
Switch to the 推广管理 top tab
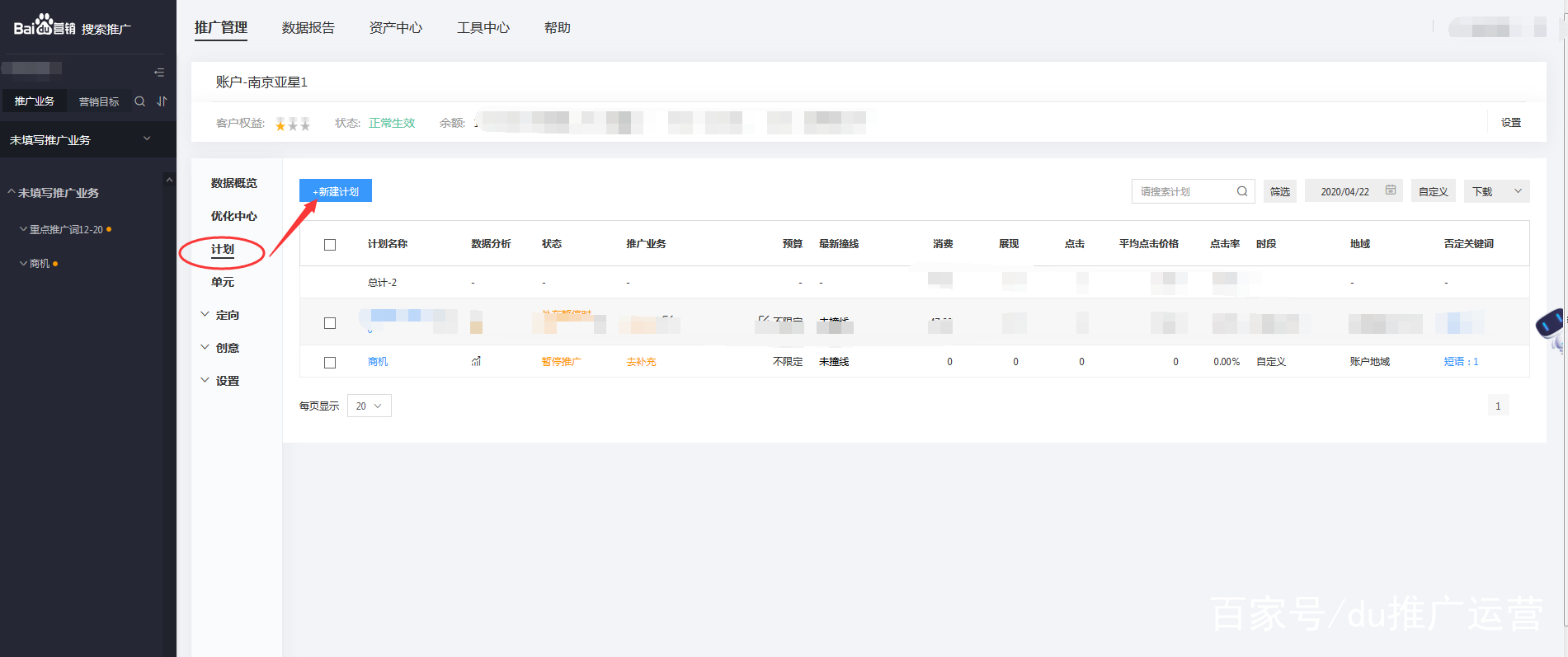coord(221,28)
